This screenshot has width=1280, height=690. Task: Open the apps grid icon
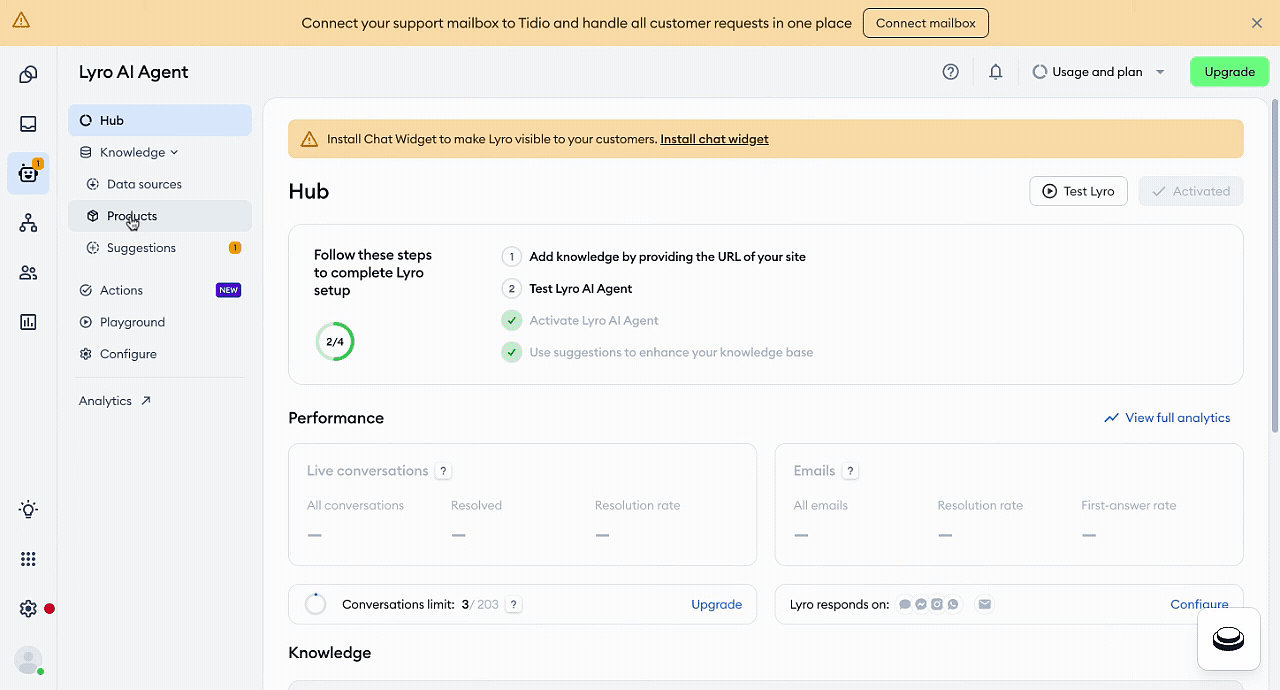(x=28, y=559)
